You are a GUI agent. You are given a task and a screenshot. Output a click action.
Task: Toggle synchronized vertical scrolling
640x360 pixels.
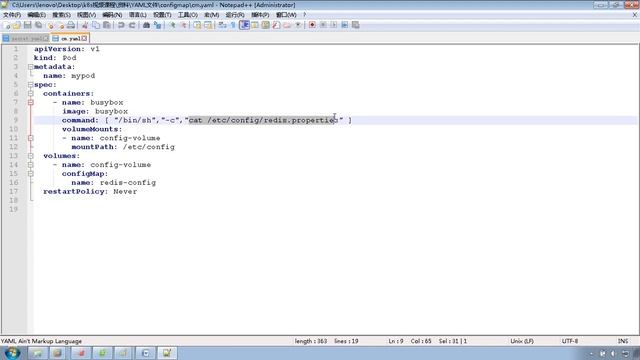click(197, 25)
